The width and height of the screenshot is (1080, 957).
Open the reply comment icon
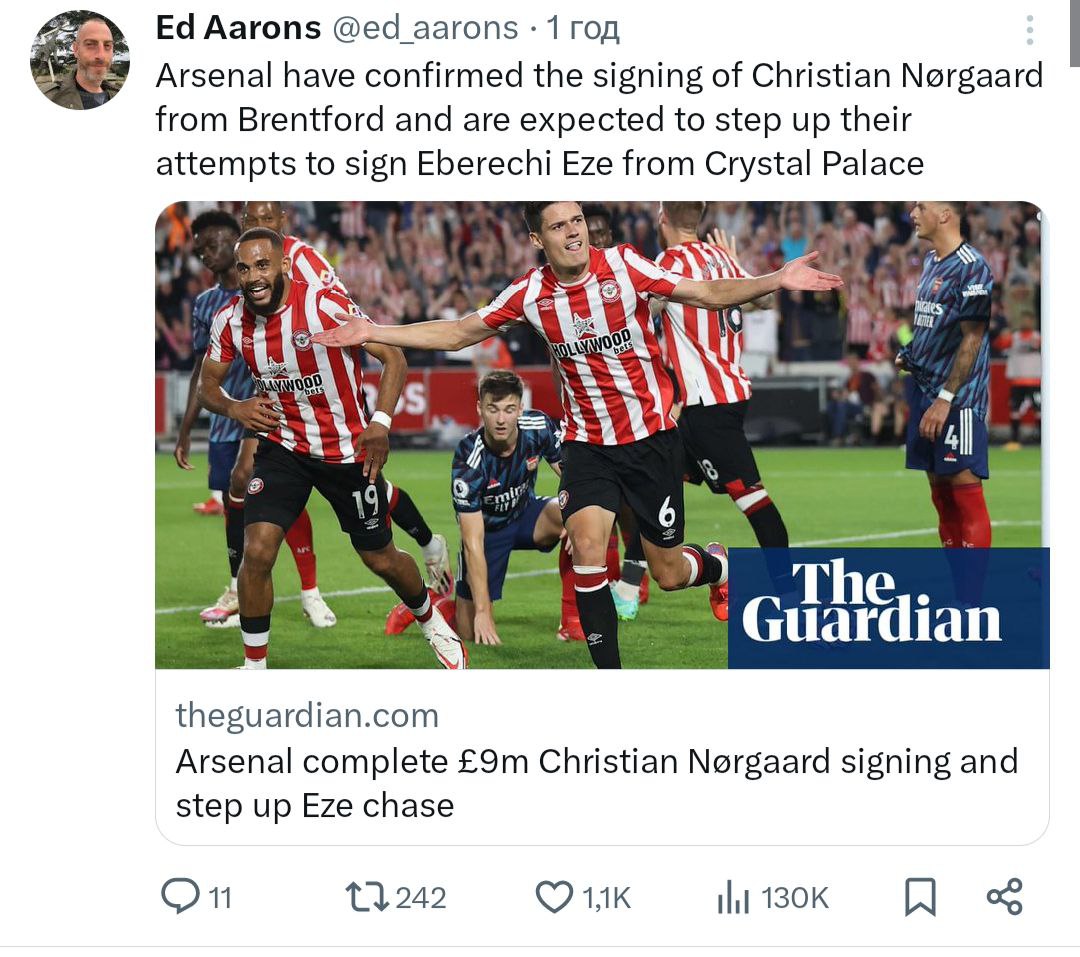click(x=180, y=896)
